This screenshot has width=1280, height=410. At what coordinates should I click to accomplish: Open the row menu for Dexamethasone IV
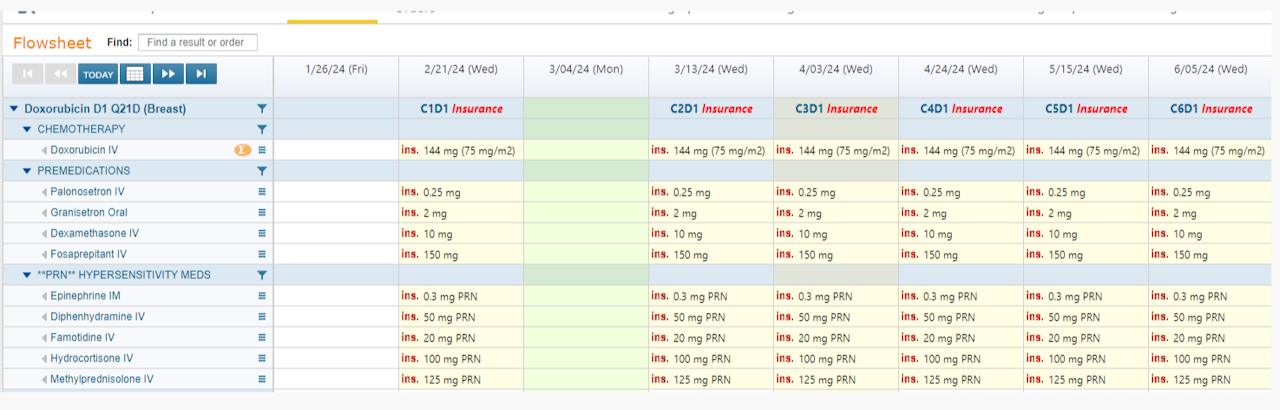(x=262, y=233)
